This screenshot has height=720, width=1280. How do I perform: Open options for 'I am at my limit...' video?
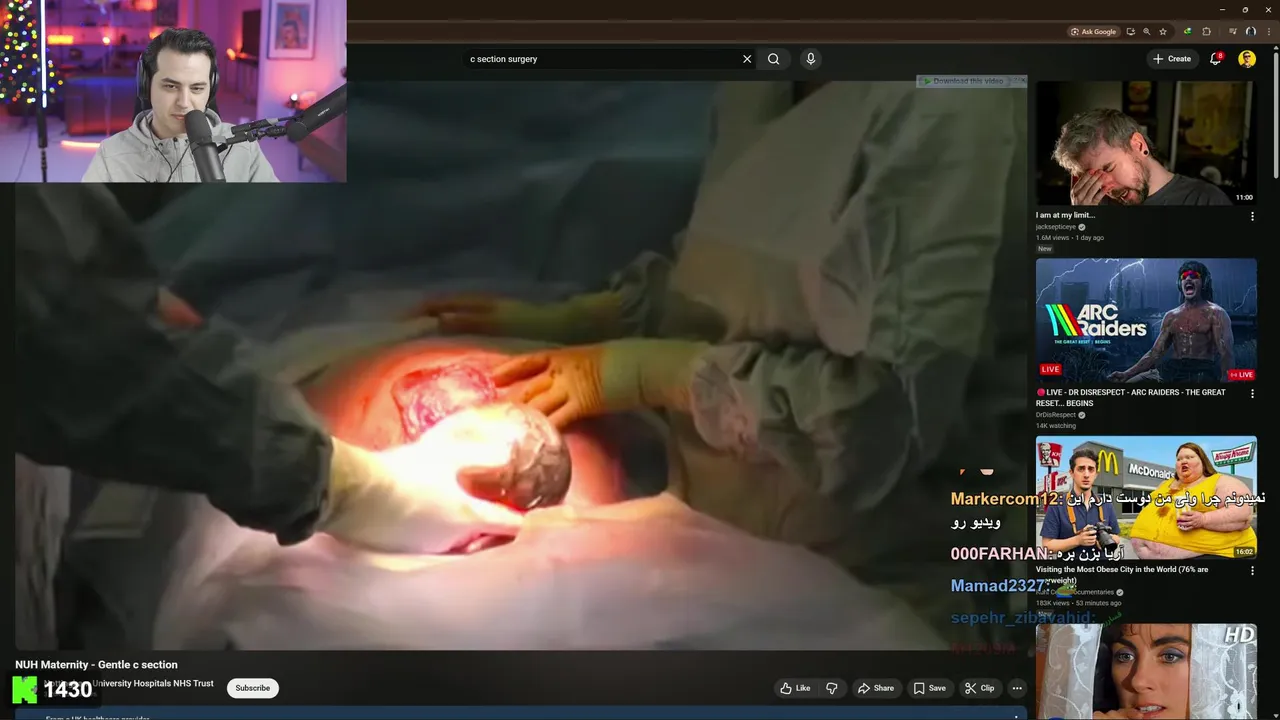(1252, 216)
